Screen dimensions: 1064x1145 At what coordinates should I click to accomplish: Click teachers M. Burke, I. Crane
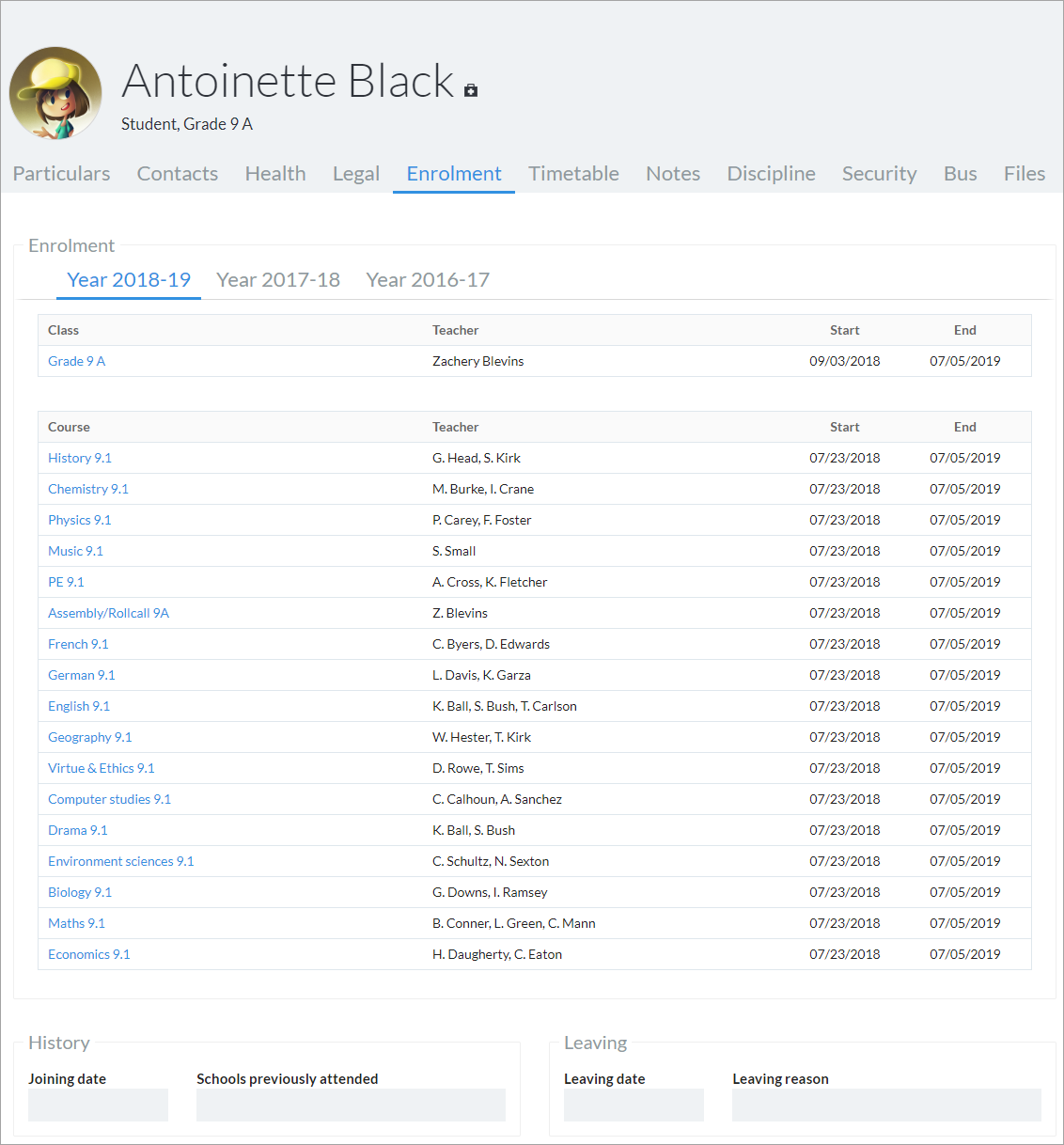pyautogui.click(x=483, y=489)
